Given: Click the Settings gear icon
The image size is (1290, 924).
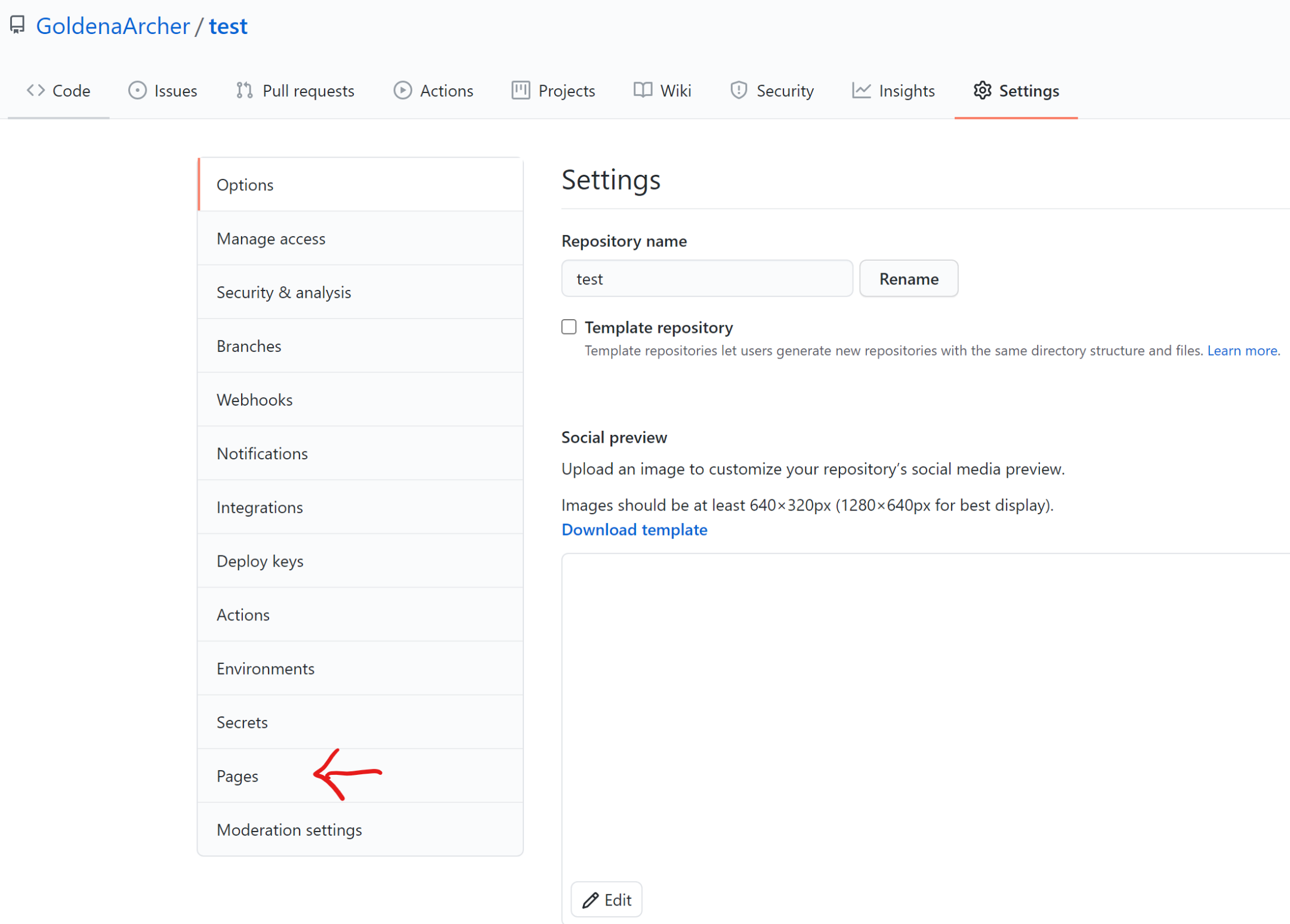Looking at the screenshot, I should coord(982,90).
